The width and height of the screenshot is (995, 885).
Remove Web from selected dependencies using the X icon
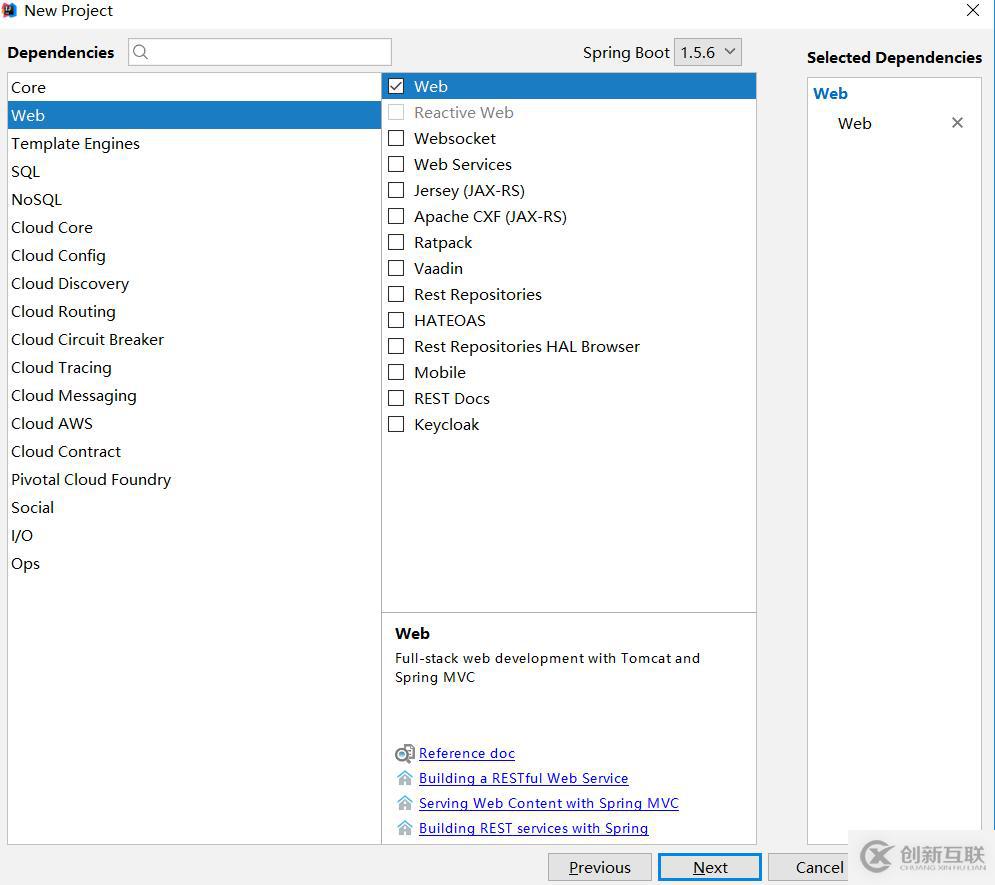[x=957, y=122]
